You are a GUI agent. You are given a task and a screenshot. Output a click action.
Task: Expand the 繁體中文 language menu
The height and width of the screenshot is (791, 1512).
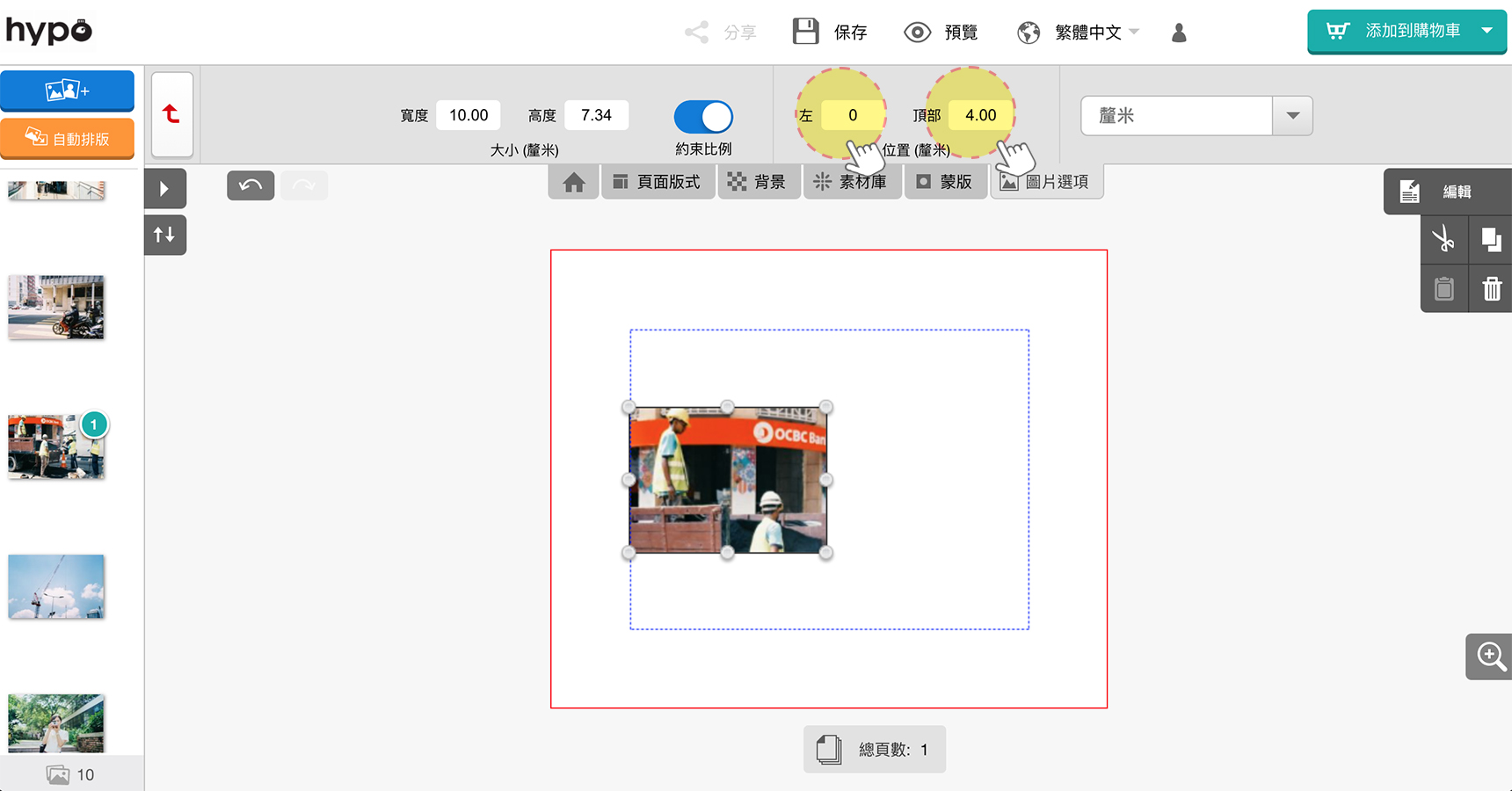click(1088, 33)
